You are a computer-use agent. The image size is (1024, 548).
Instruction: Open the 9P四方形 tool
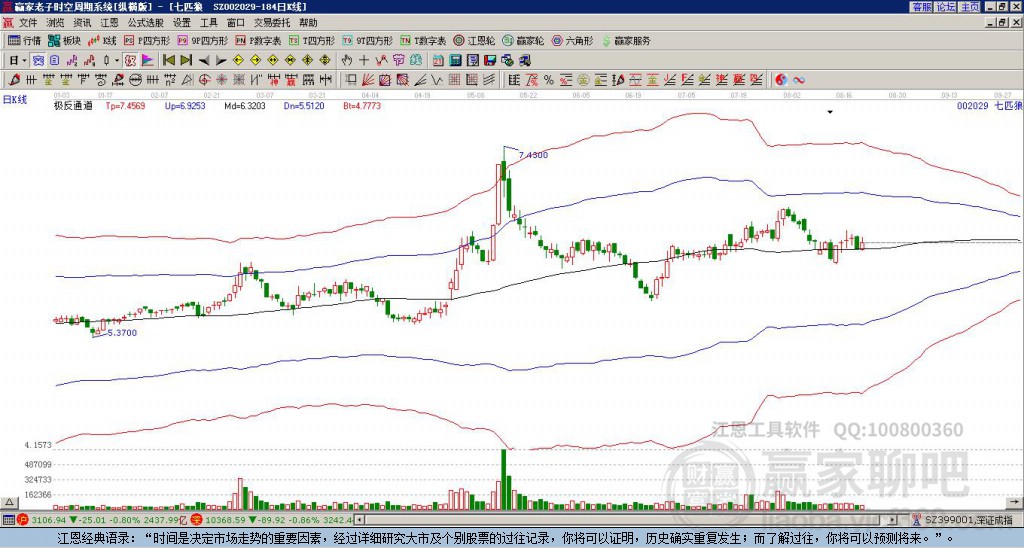[x=202, y=40]
